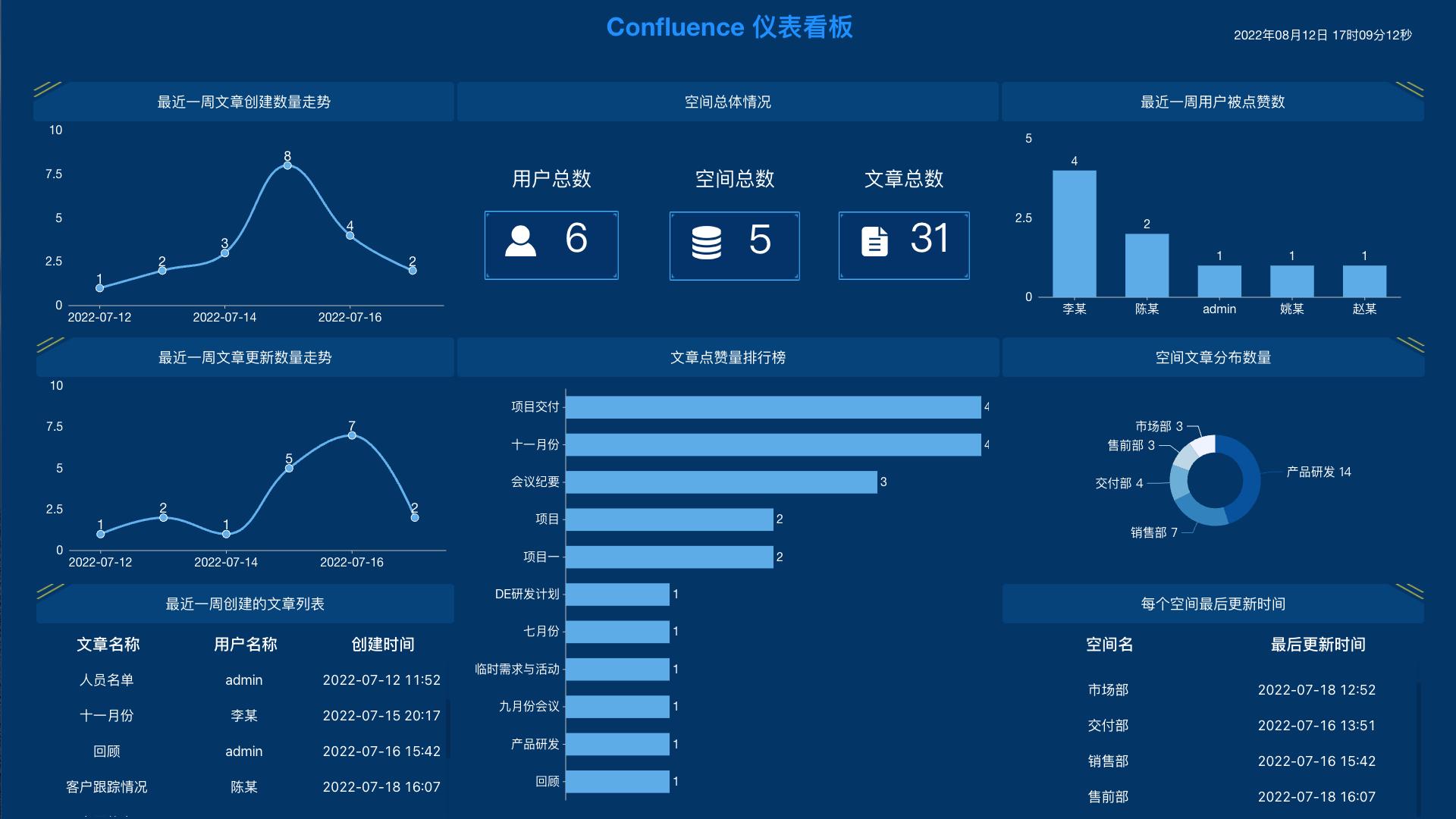Screen dimensions: 1456x819
Task: Click the database icon under 空间总数
Action: tap(706, 243)
